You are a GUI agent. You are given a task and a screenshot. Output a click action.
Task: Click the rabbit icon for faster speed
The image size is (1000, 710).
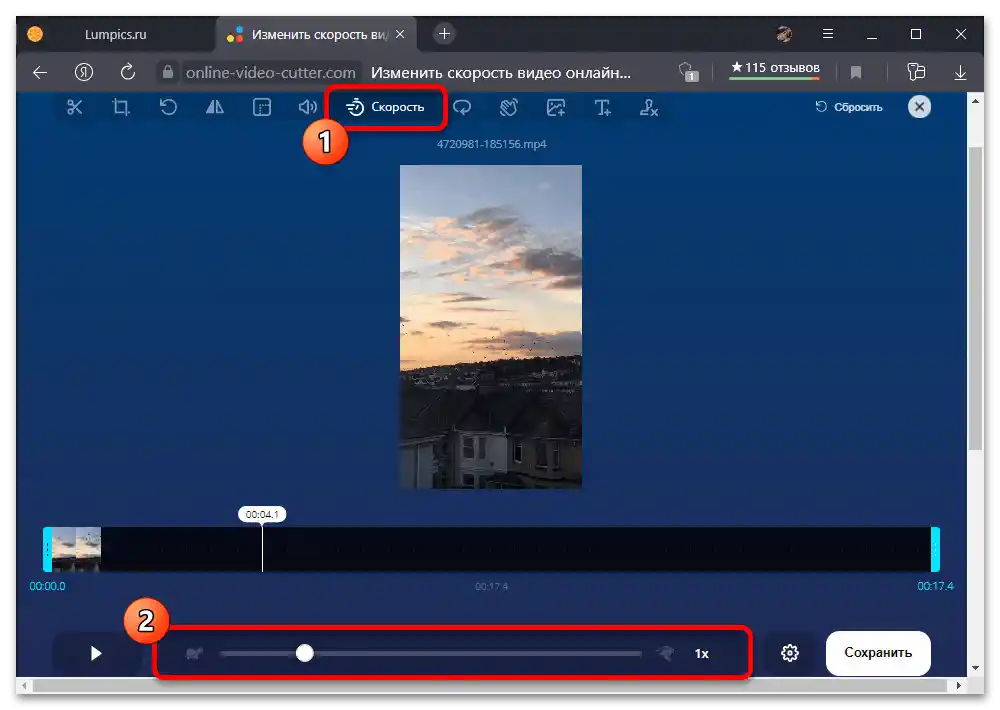[665, 653]
